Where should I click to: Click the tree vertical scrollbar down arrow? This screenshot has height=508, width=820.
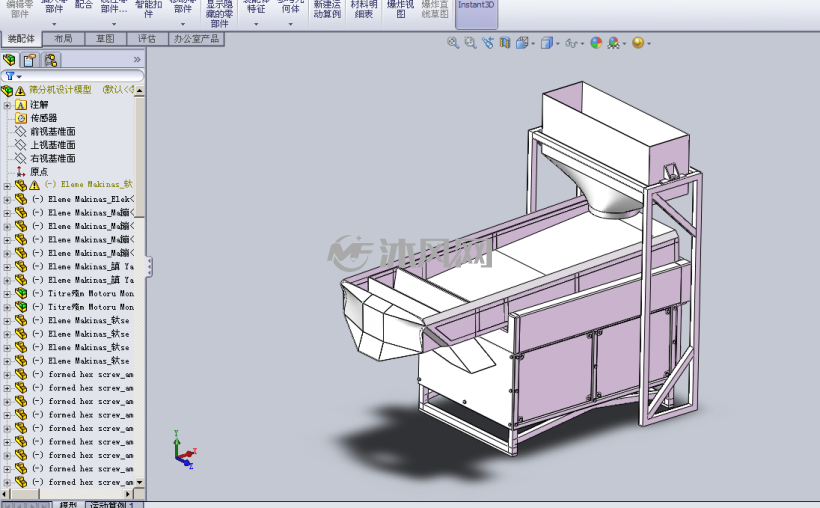140,482
